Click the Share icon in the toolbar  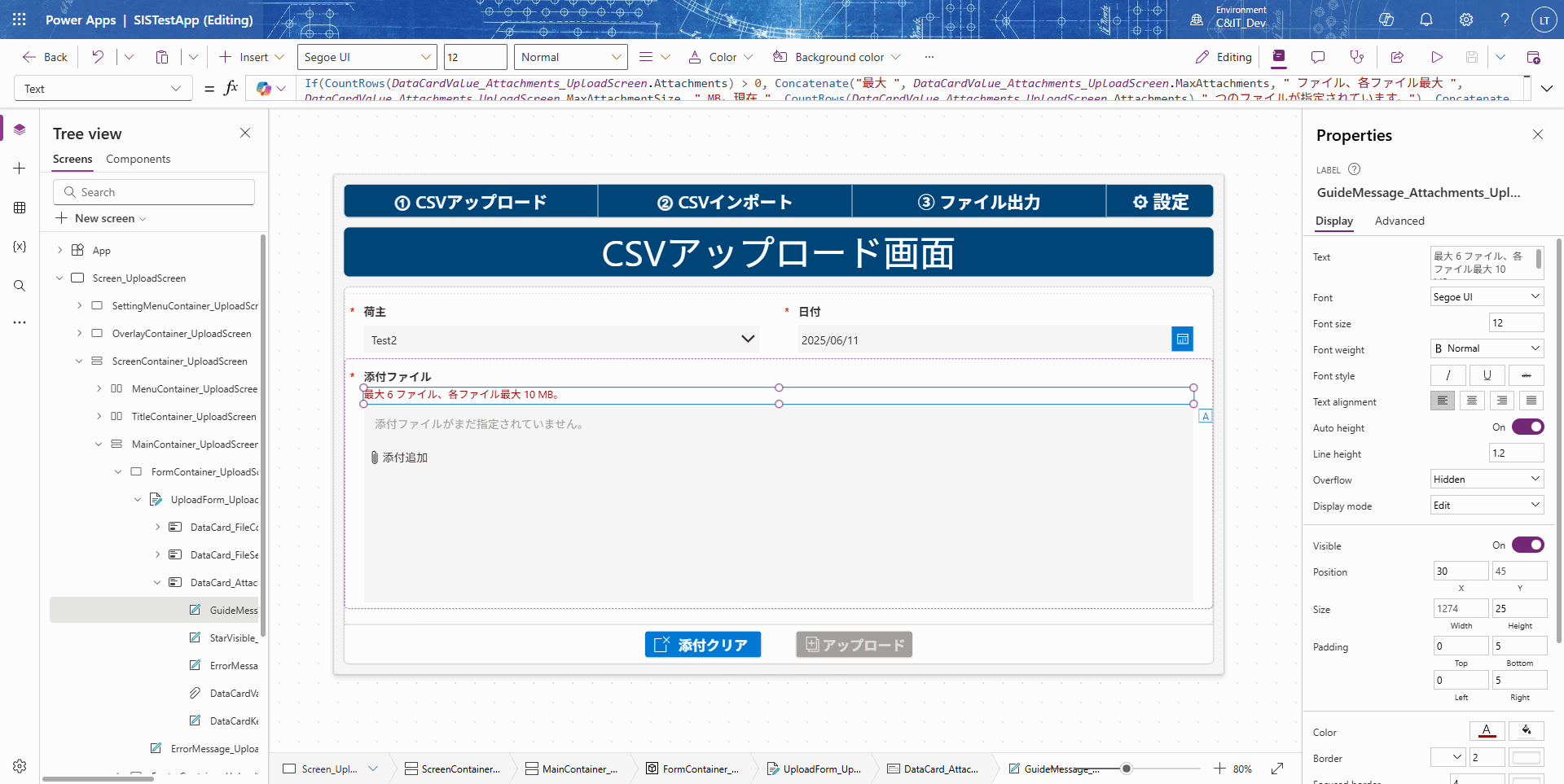1397,57
